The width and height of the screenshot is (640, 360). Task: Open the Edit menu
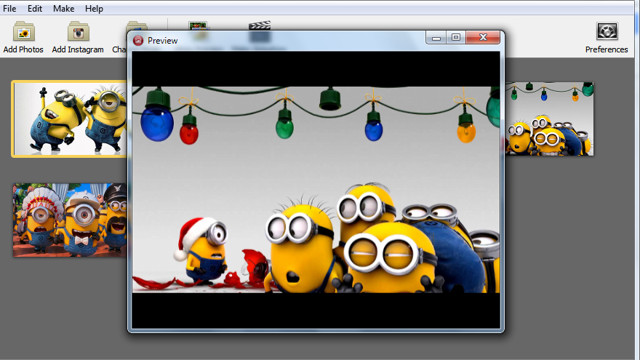click(35, 8)
